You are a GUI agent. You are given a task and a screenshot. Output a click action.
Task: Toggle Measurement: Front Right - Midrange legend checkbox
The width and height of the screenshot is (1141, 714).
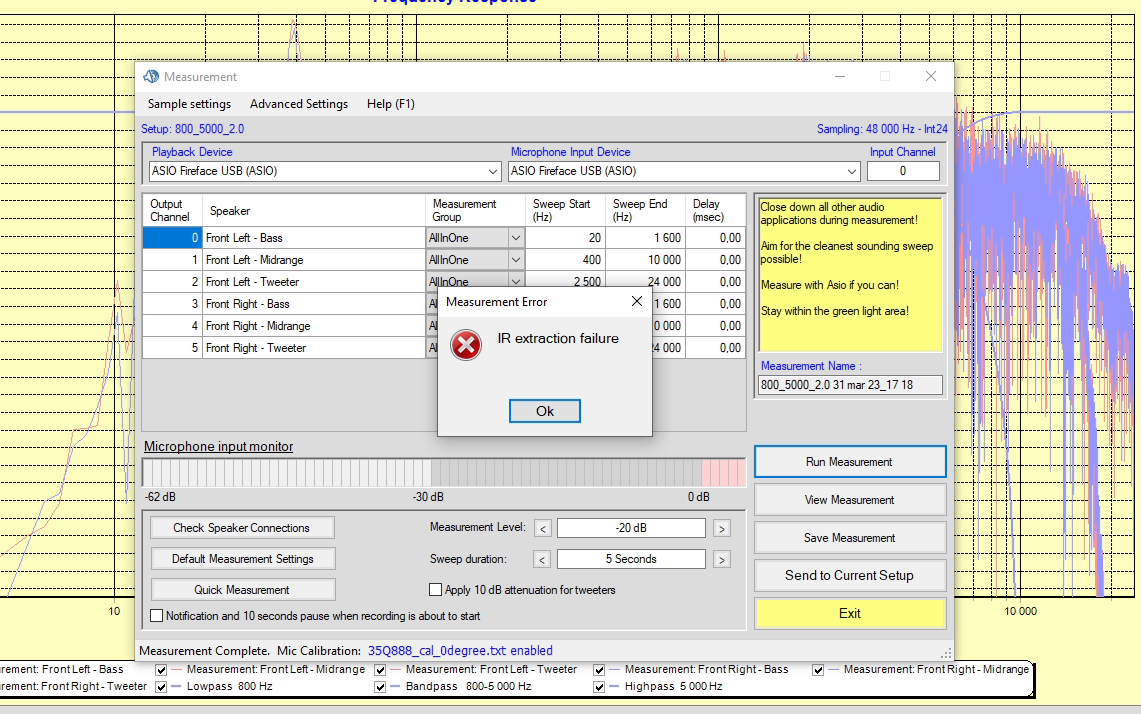click(818, 670)
